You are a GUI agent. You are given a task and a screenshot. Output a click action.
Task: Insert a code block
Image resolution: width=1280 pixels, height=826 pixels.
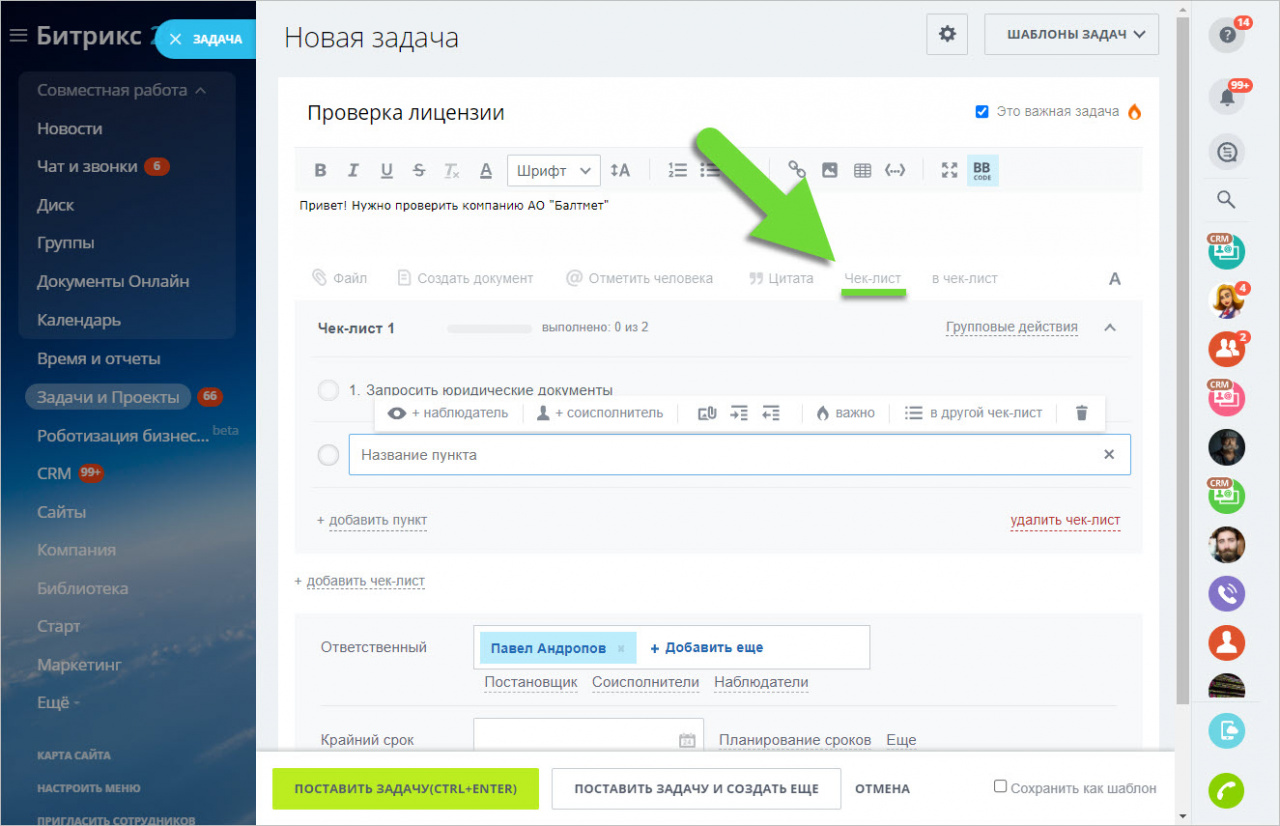click(895, 170)
